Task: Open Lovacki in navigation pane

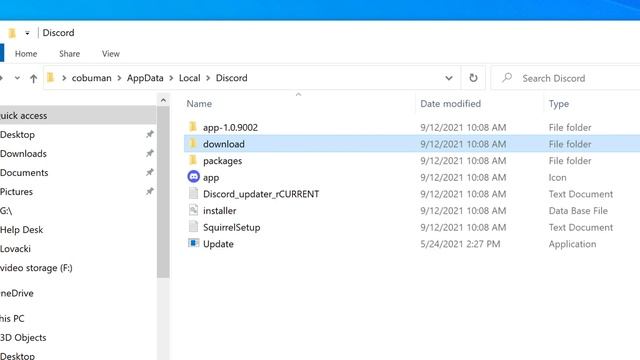Action: [15, 249]
